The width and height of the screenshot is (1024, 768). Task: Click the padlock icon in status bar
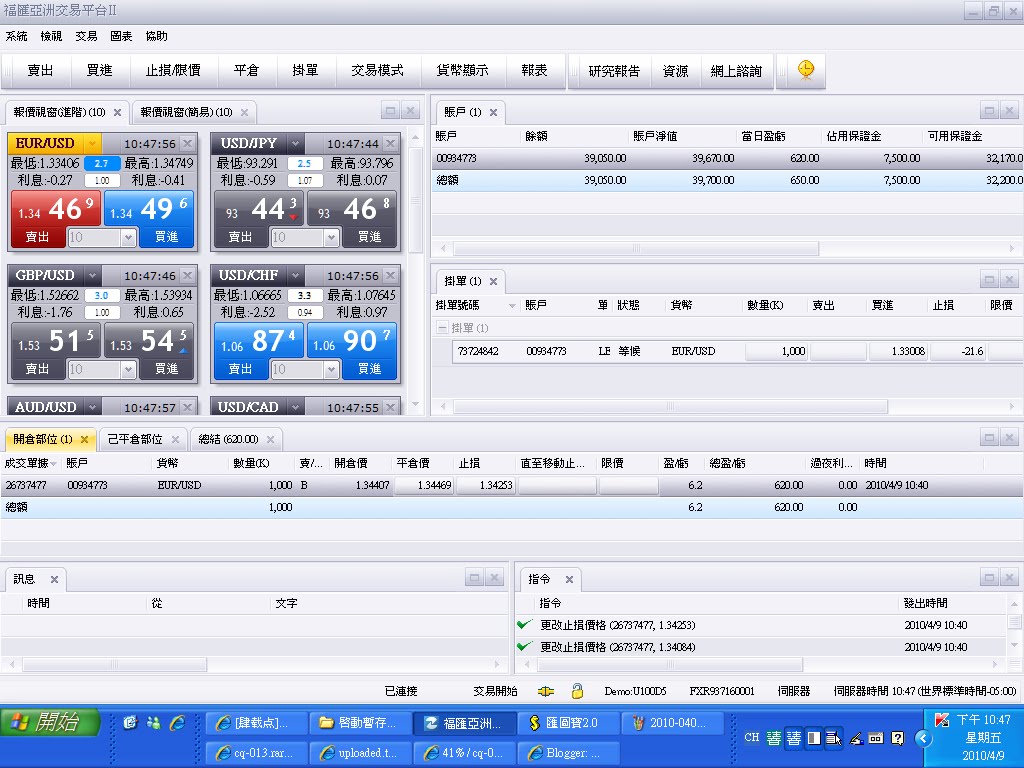(577, 690)
